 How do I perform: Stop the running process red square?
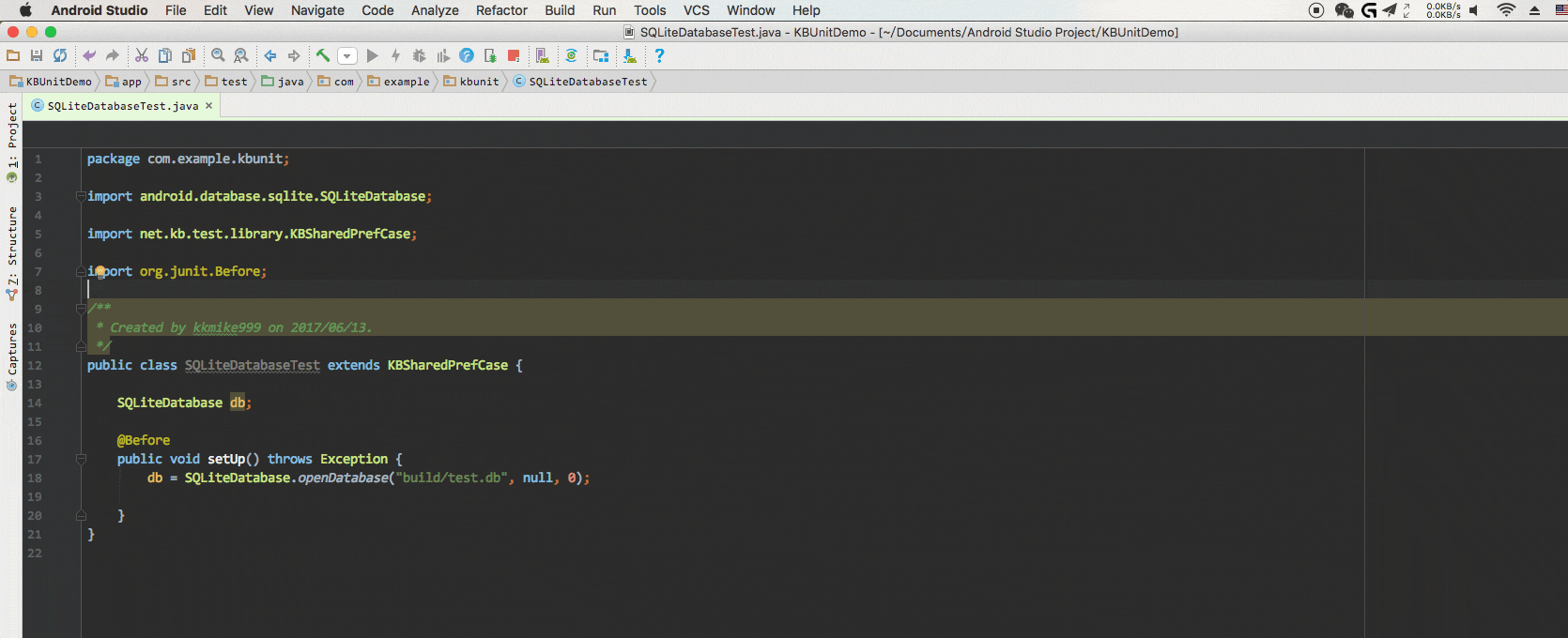point(514,56)
